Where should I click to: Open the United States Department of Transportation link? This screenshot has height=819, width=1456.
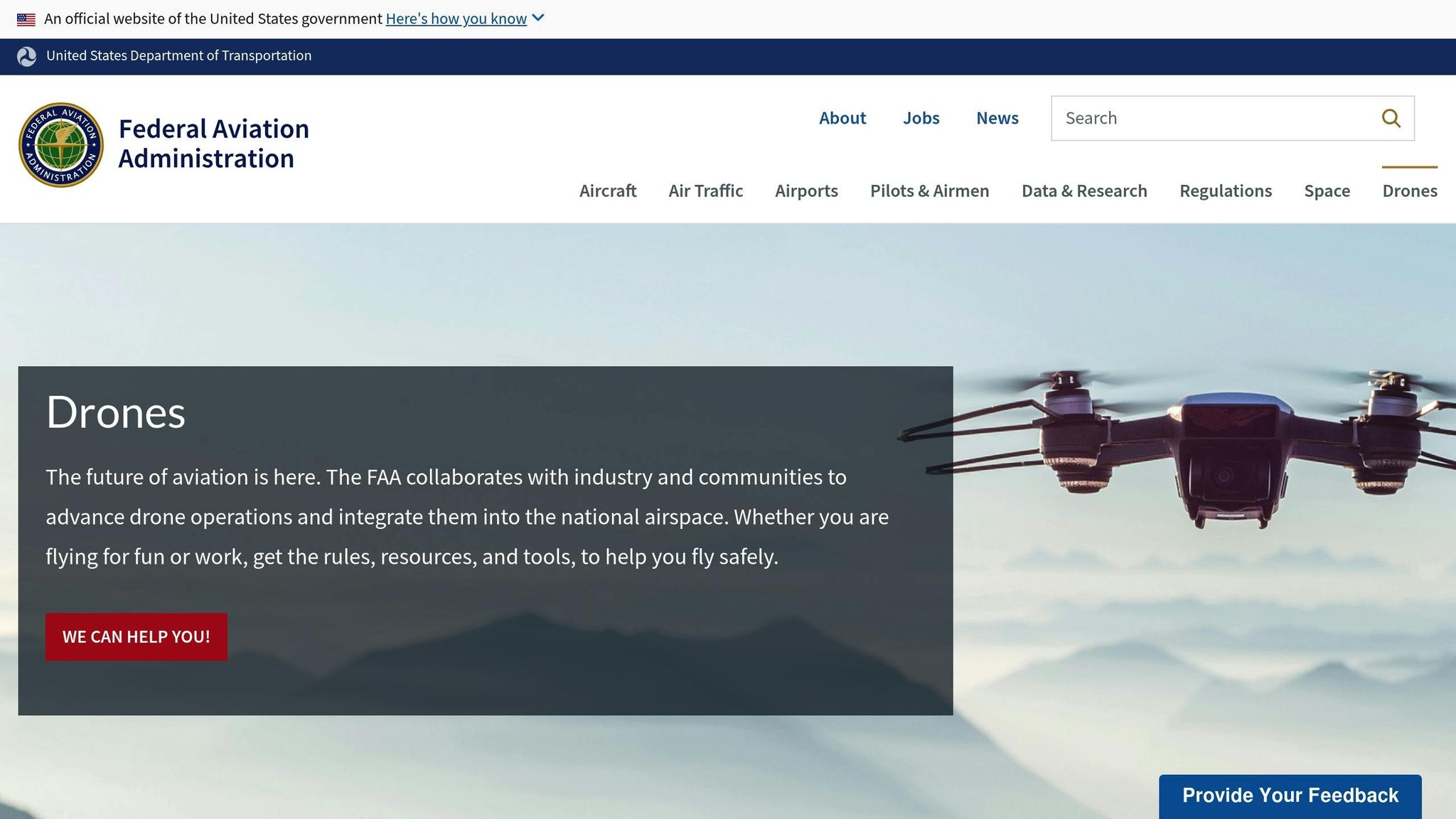coord(178,55)
